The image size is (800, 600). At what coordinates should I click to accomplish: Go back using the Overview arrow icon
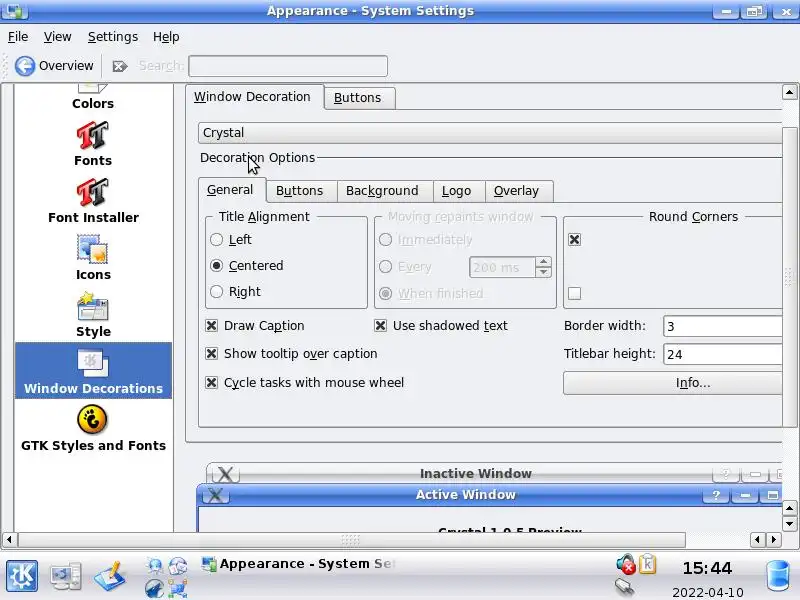(x=24, y=66)
